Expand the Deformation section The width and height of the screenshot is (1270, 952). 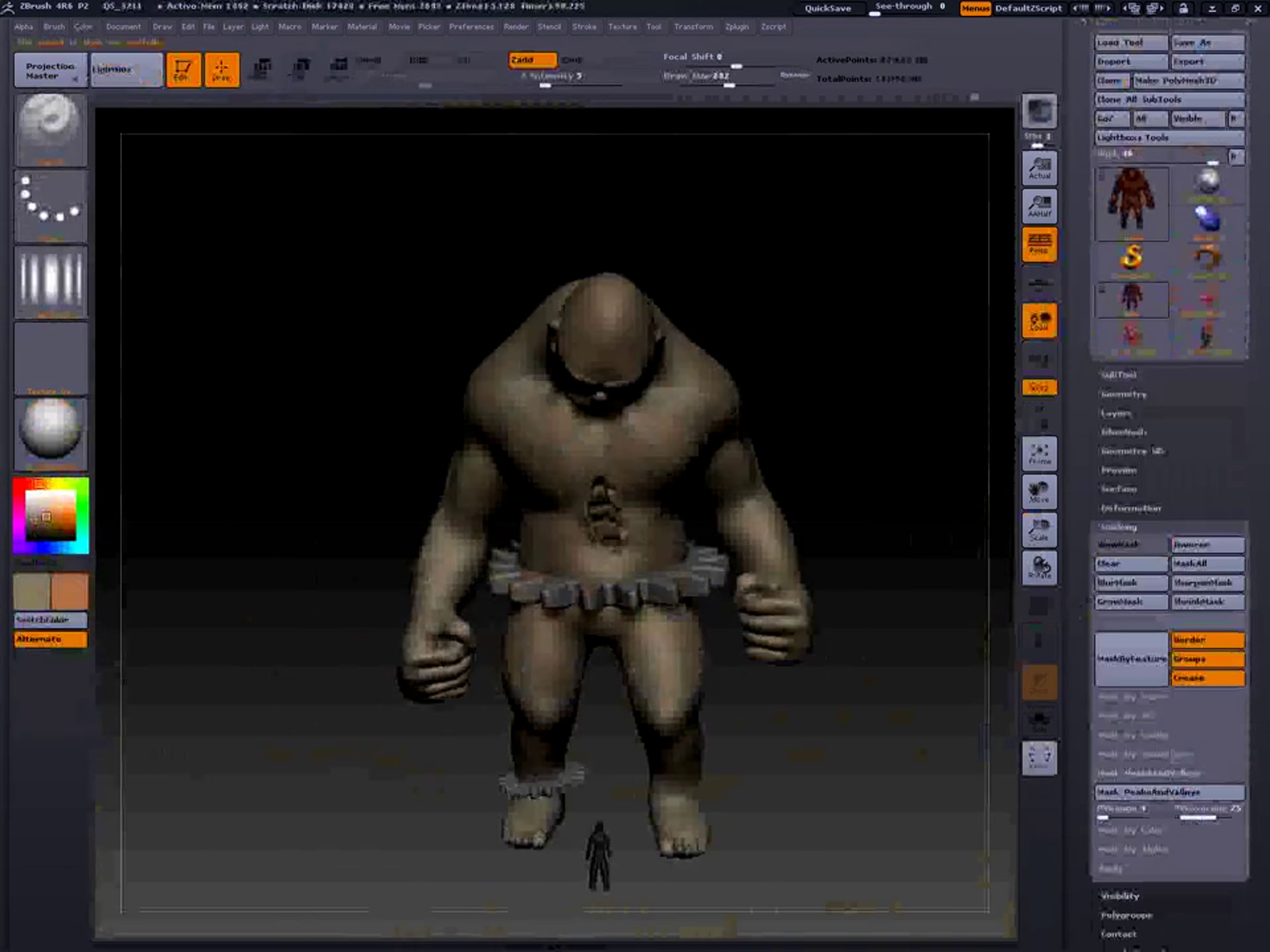point(1130,508)
